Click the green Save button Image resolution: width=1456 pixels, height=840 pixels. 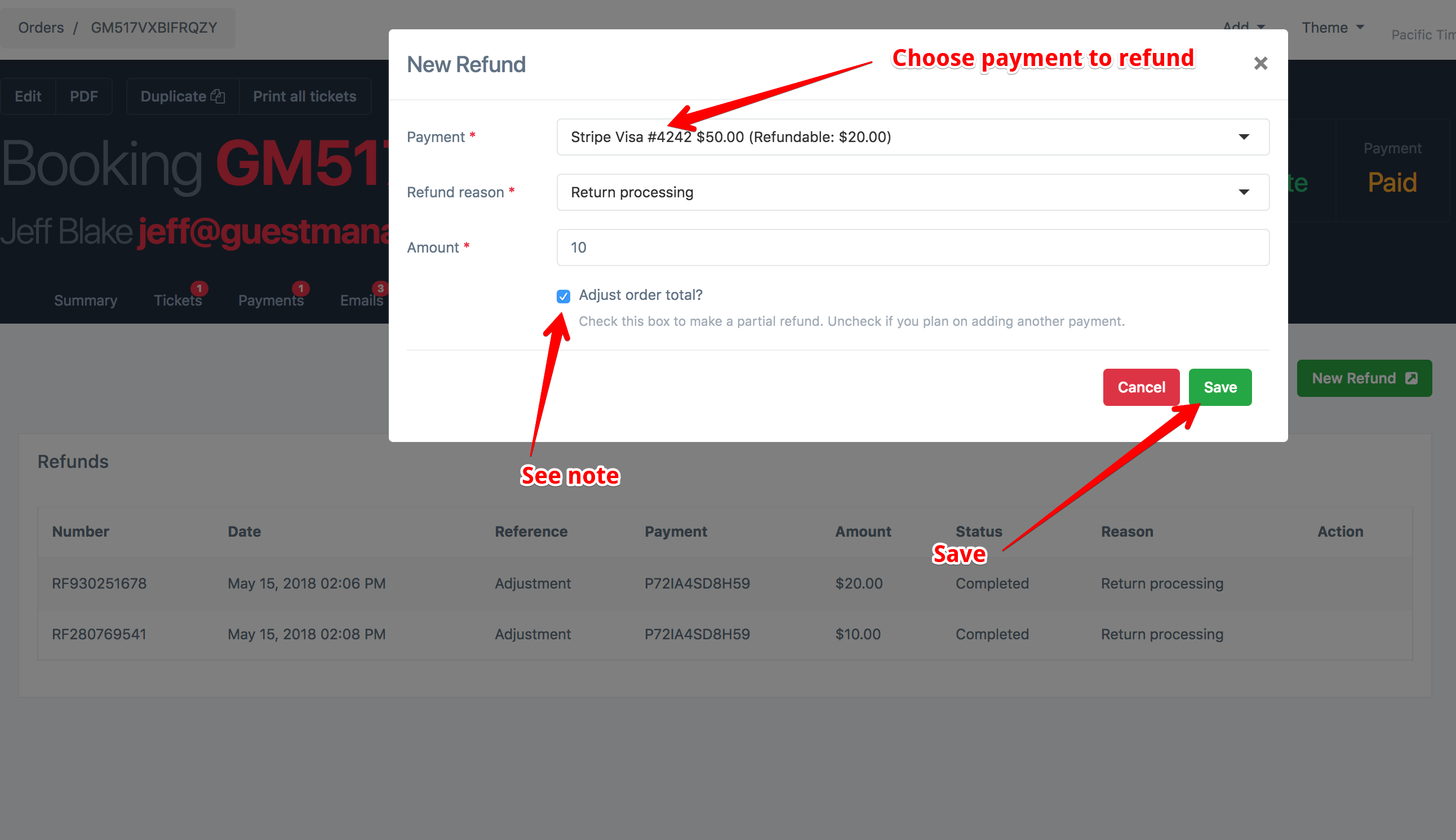[1220, 387]
